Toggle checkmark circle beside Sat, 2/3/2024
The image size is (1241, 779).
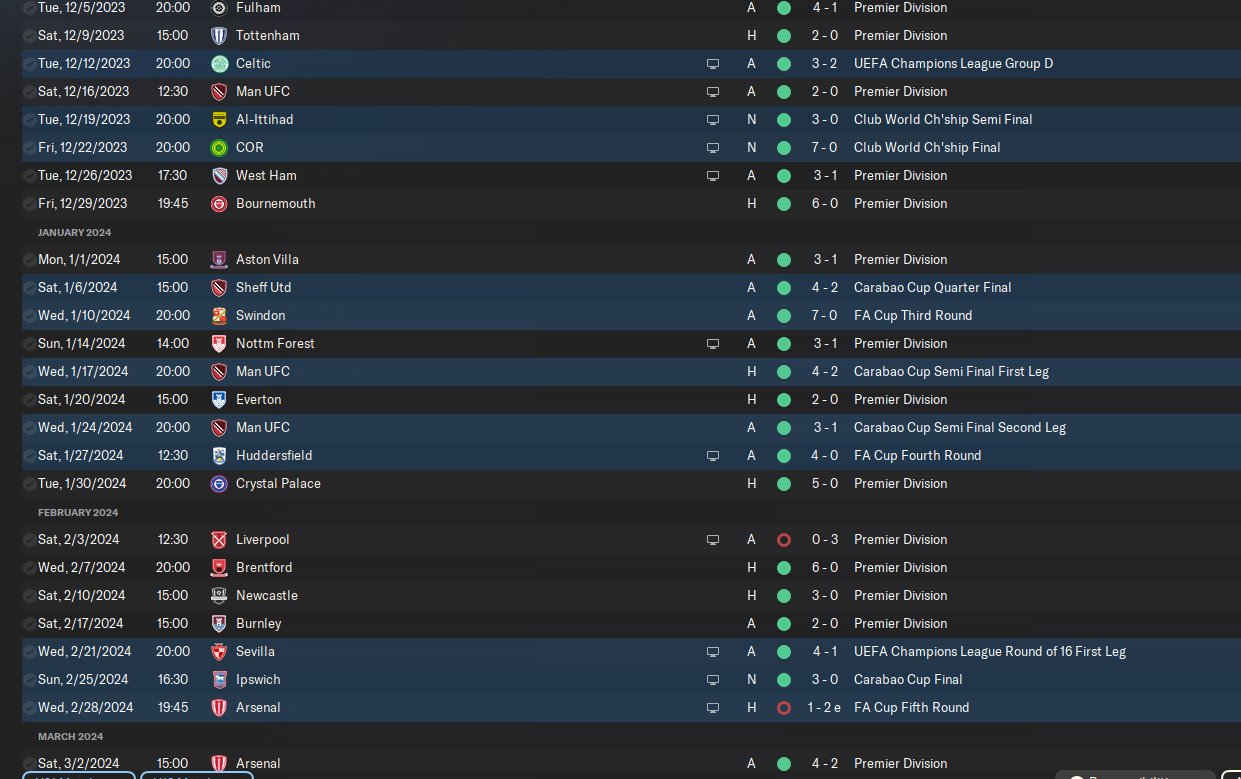click(x=28, y=539)
